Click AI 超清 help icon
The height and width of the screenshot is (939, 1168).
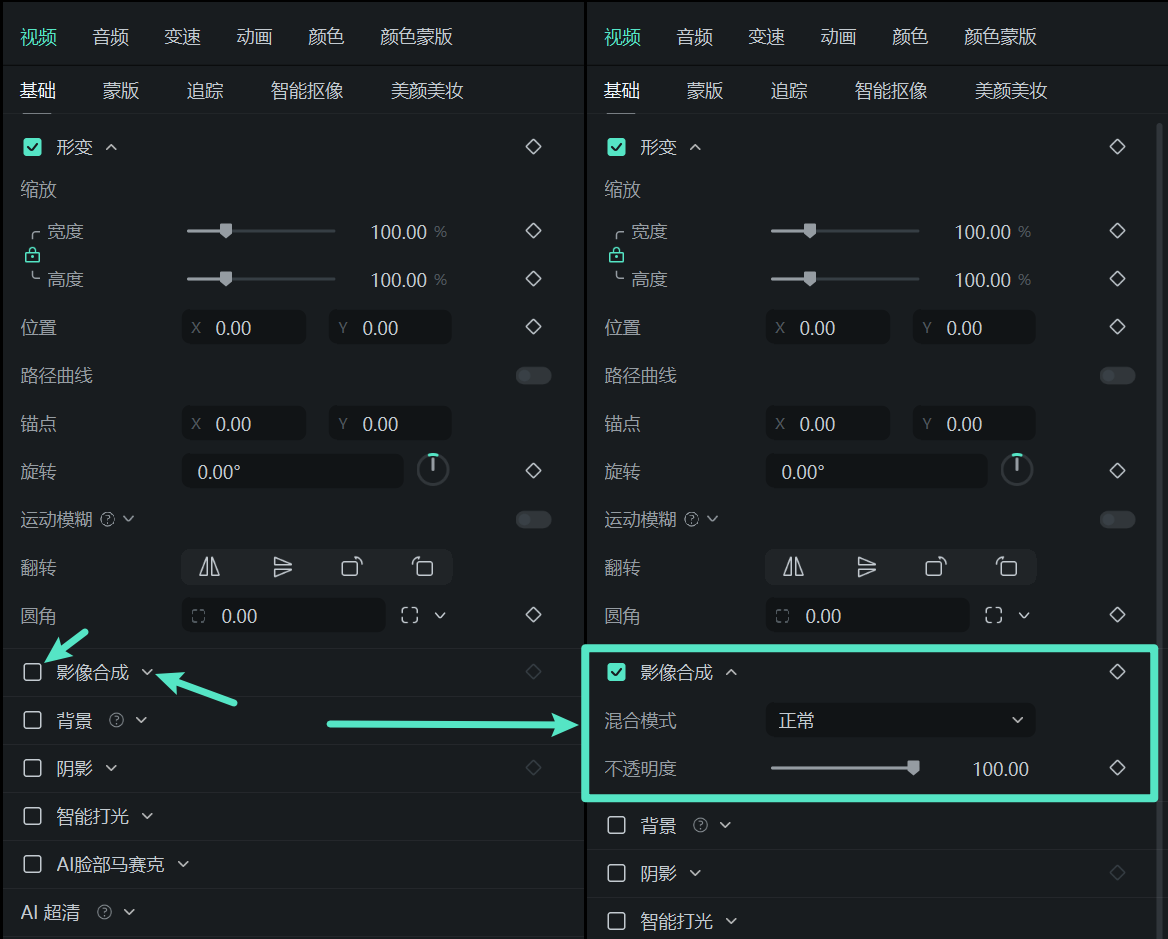[104, 912]
